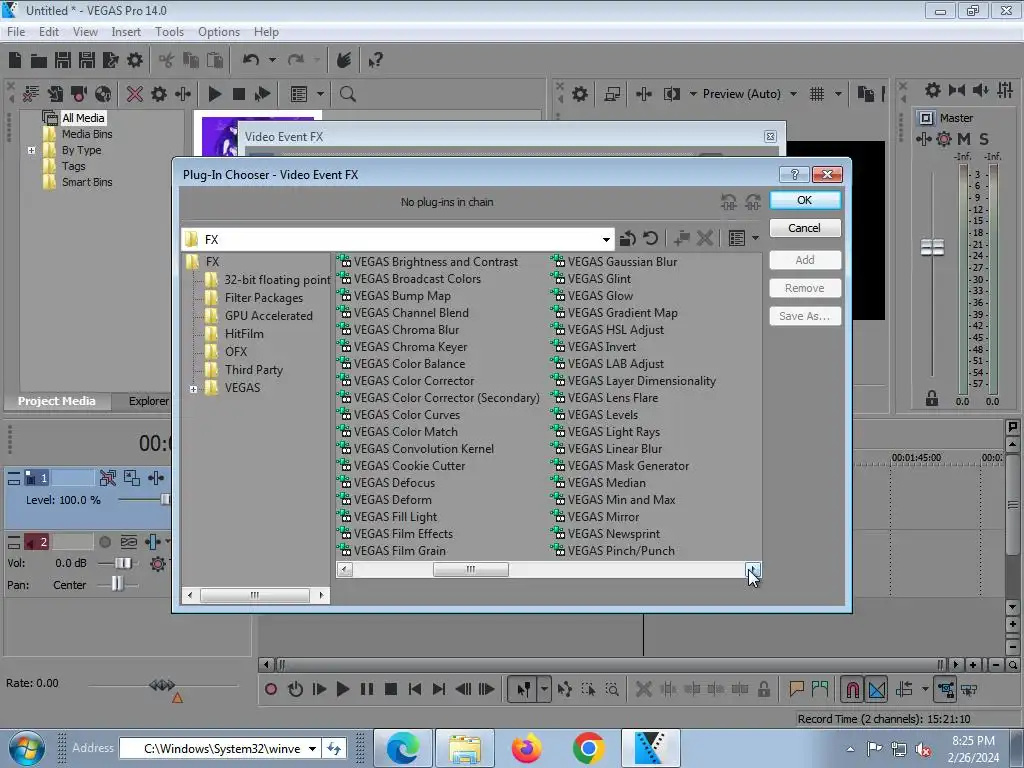Open the Preview (Auto) quality dropdown
The width and height of the screenshot is (1024, 768).
pyautogui.click(x=793, y=94)
